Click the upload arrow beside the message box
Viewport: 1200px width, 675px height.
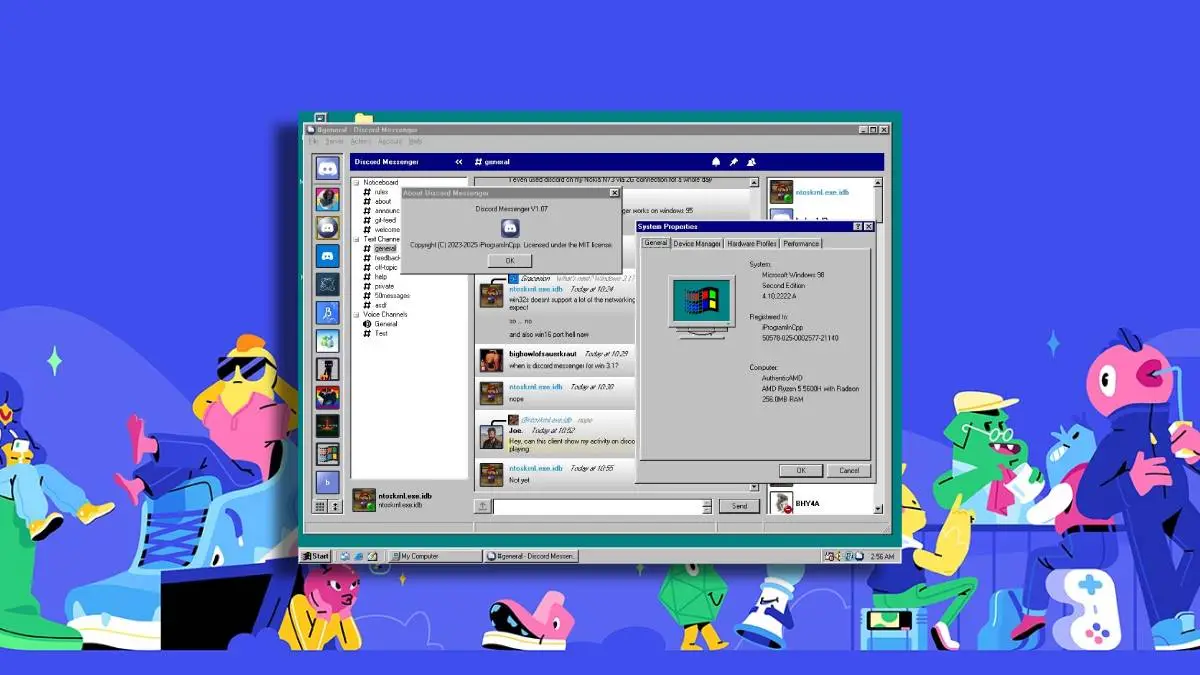[482, 505]
